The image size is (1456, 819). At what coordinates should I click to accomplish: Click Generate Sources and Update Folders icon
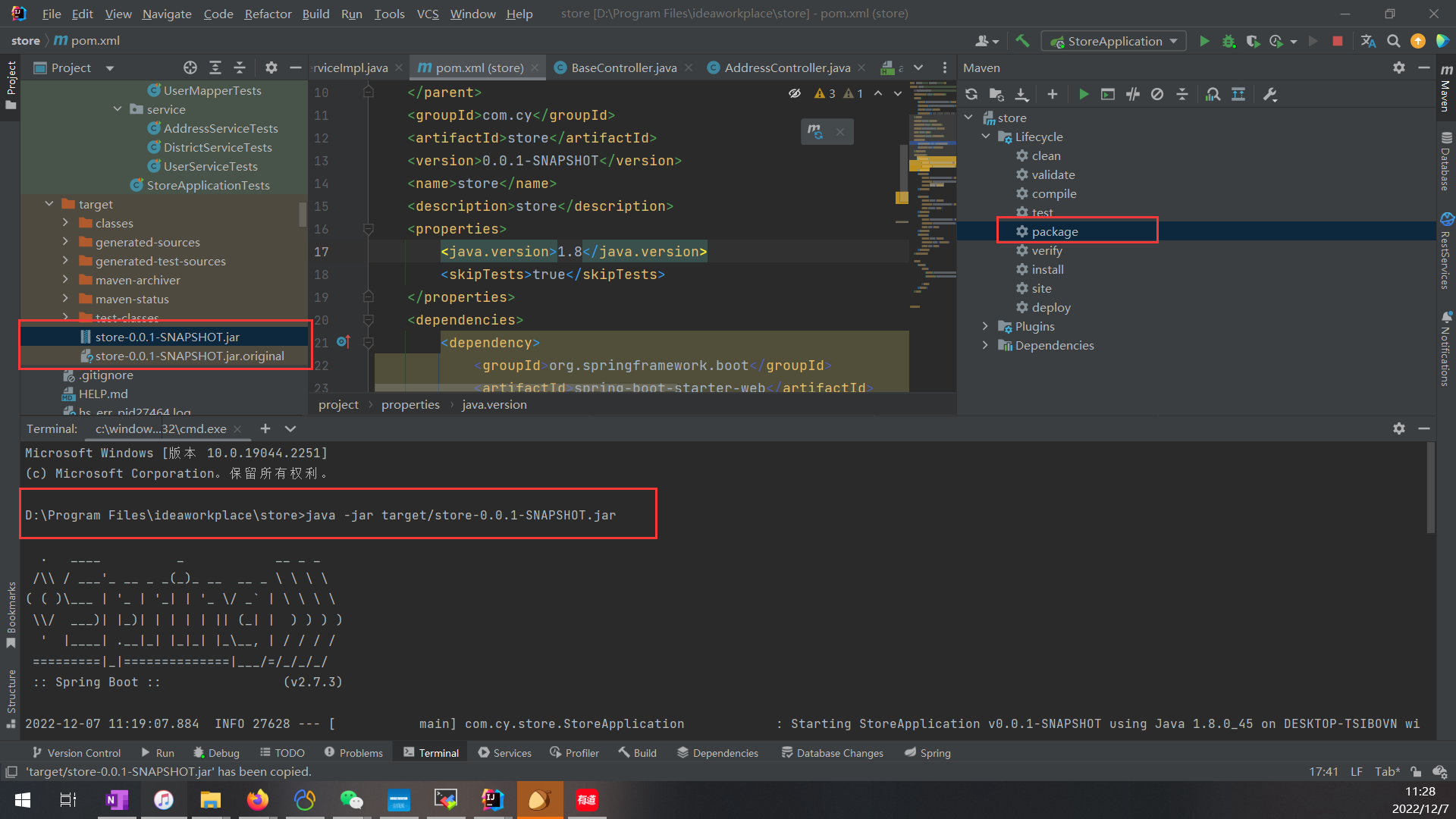996,94
